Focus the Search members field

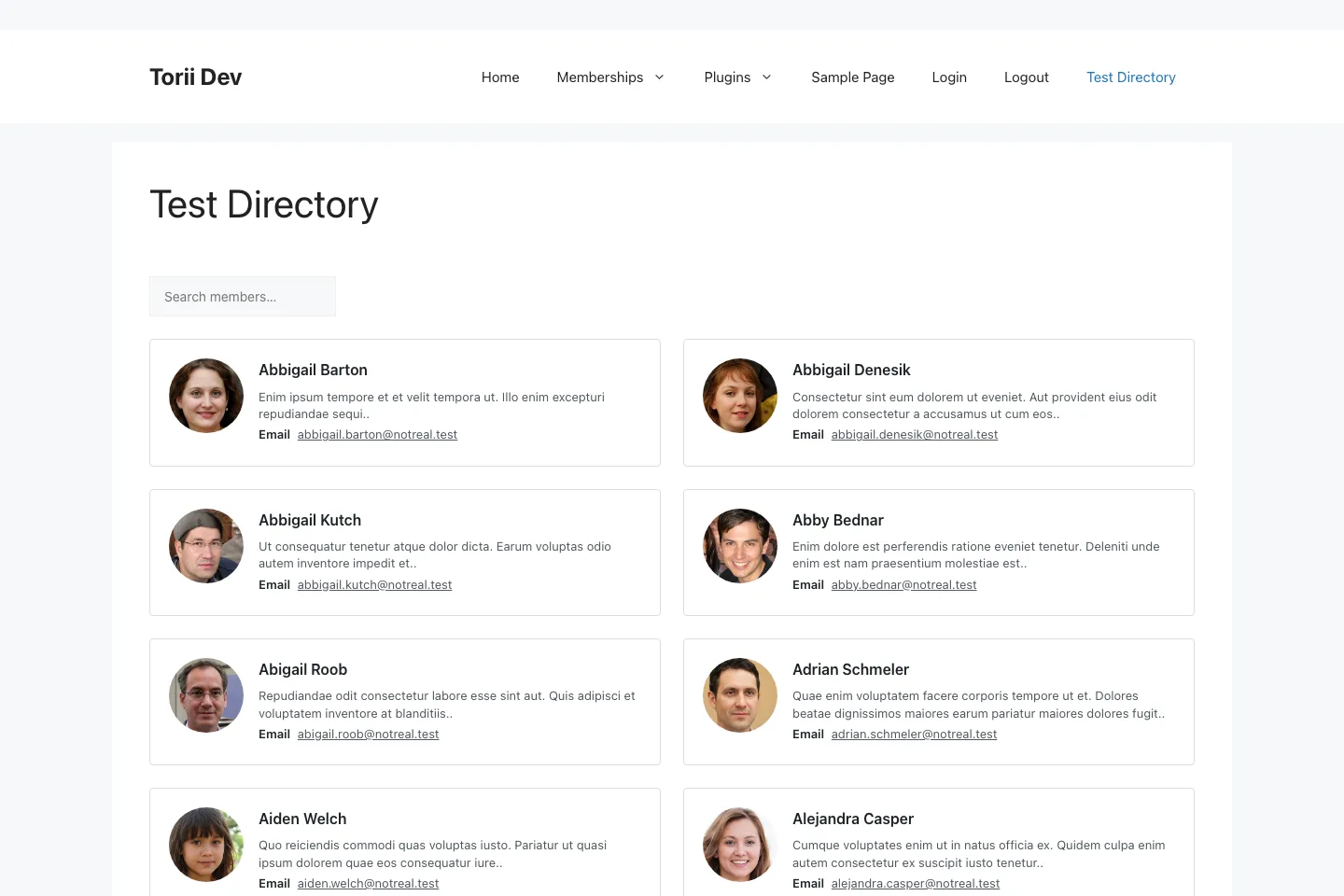click(243, 296)
